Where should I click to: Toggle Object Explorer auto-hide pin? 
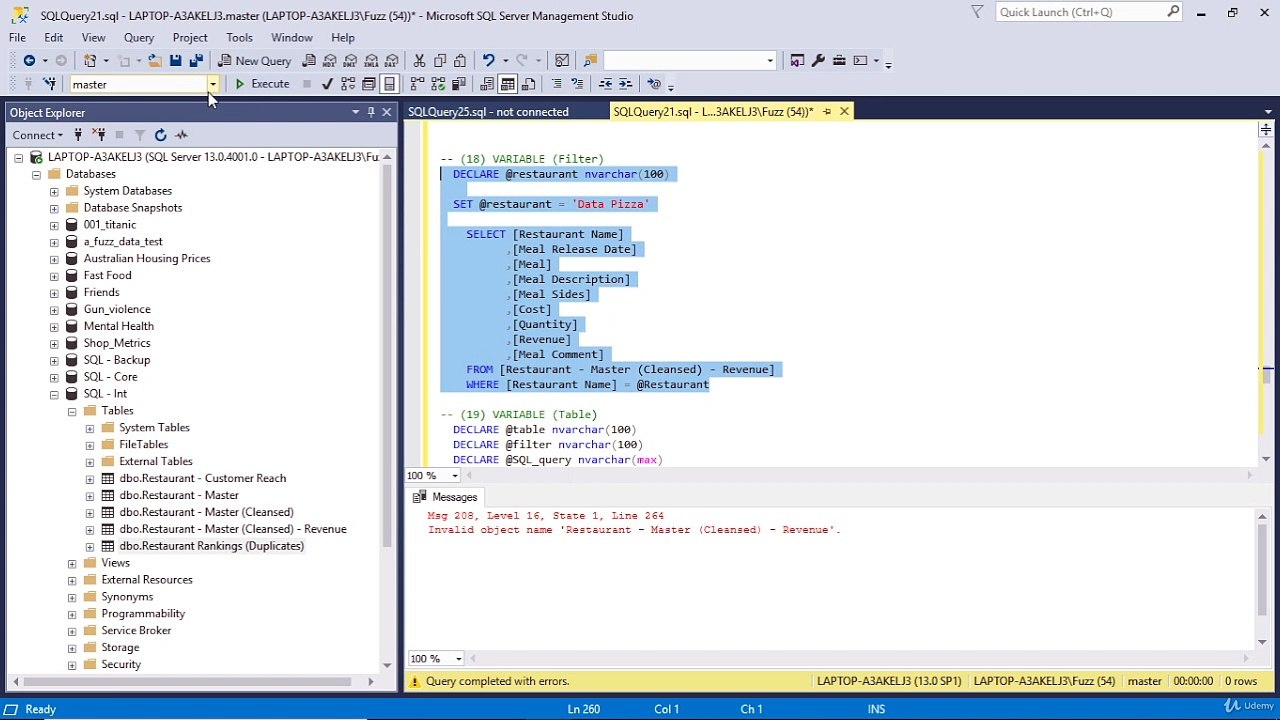(371, 112)
